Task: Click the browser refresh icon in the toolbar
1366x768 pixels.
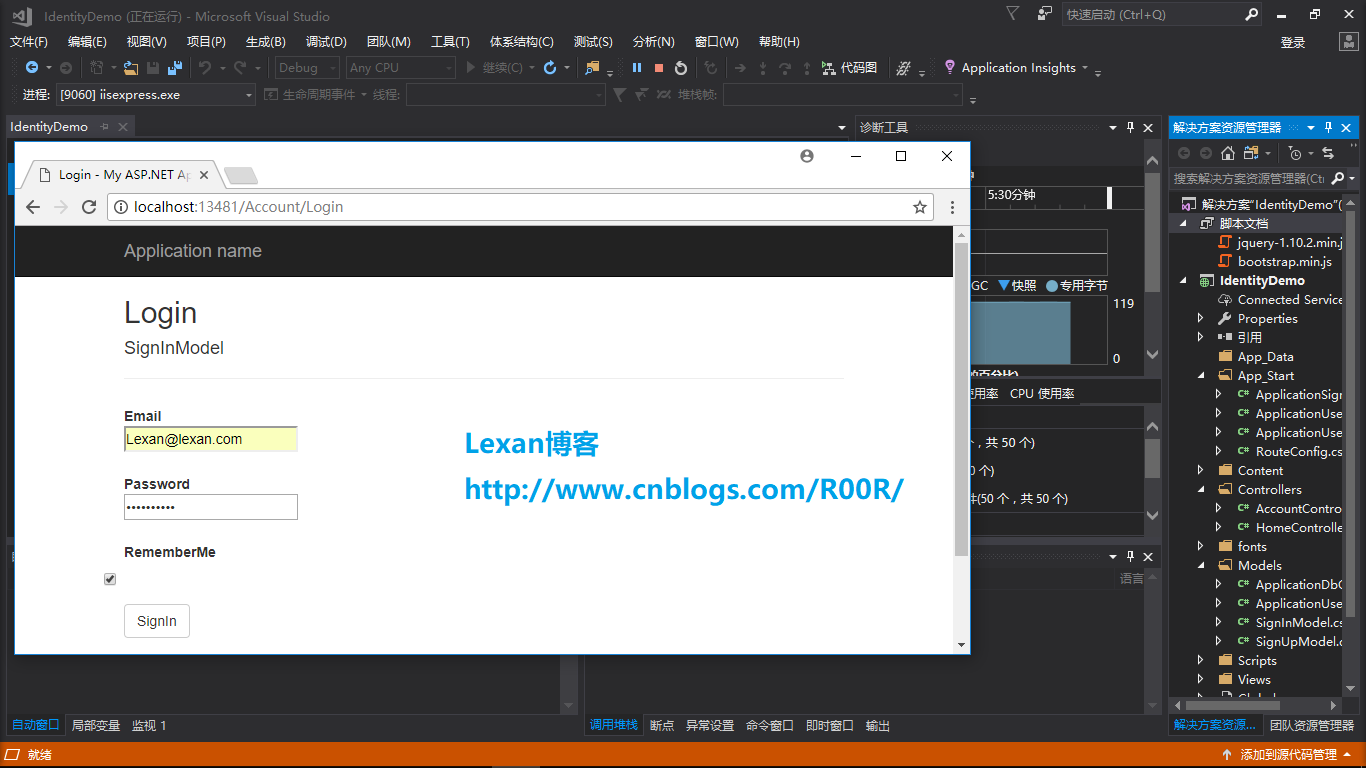Action: pyautogui.click(x=549, y=68)
